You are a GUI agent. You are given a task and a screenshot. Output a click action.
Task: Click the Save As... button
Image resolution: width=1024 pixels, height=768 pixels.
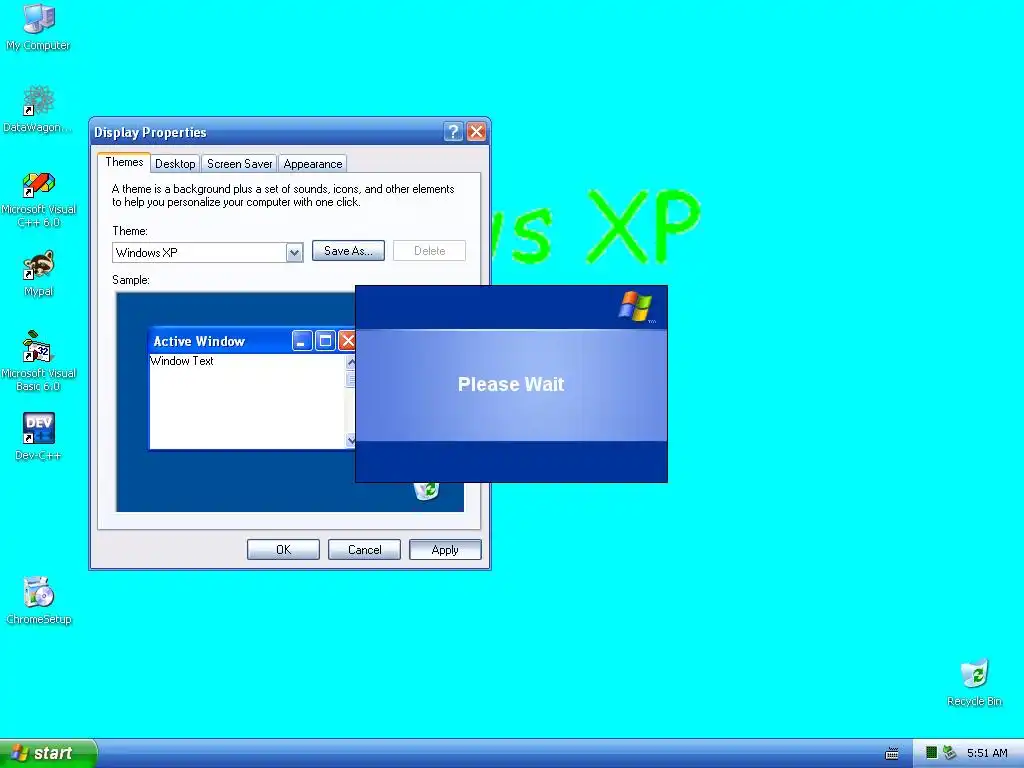(x=348, y=251)
